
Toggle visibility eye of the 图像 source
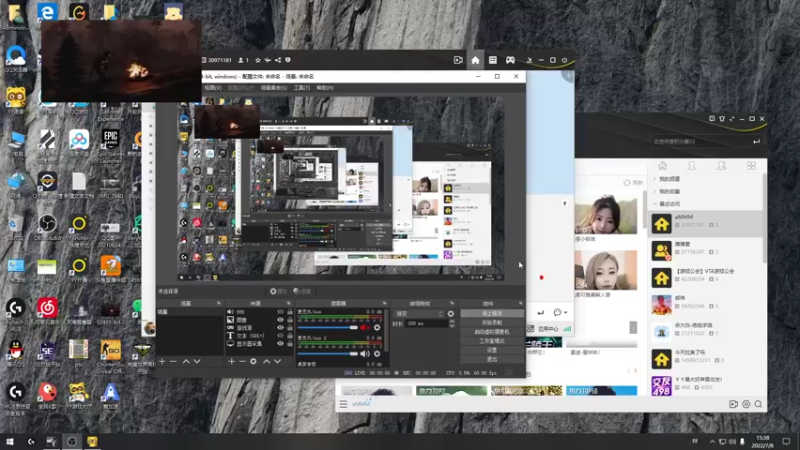pos(280,320)
